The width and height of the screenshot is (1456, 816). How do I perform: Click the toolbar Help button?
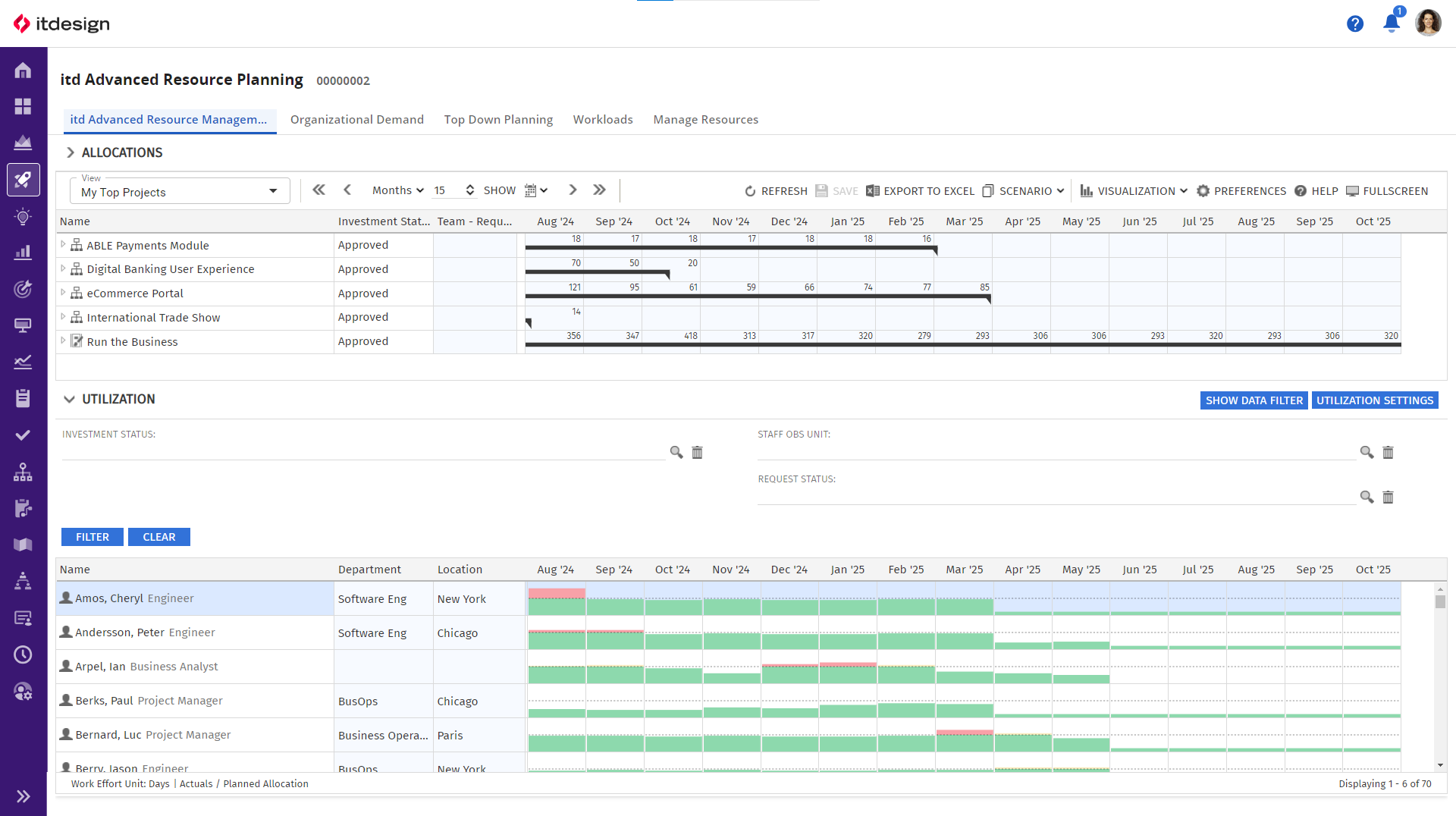click(x=1316, y=191)
